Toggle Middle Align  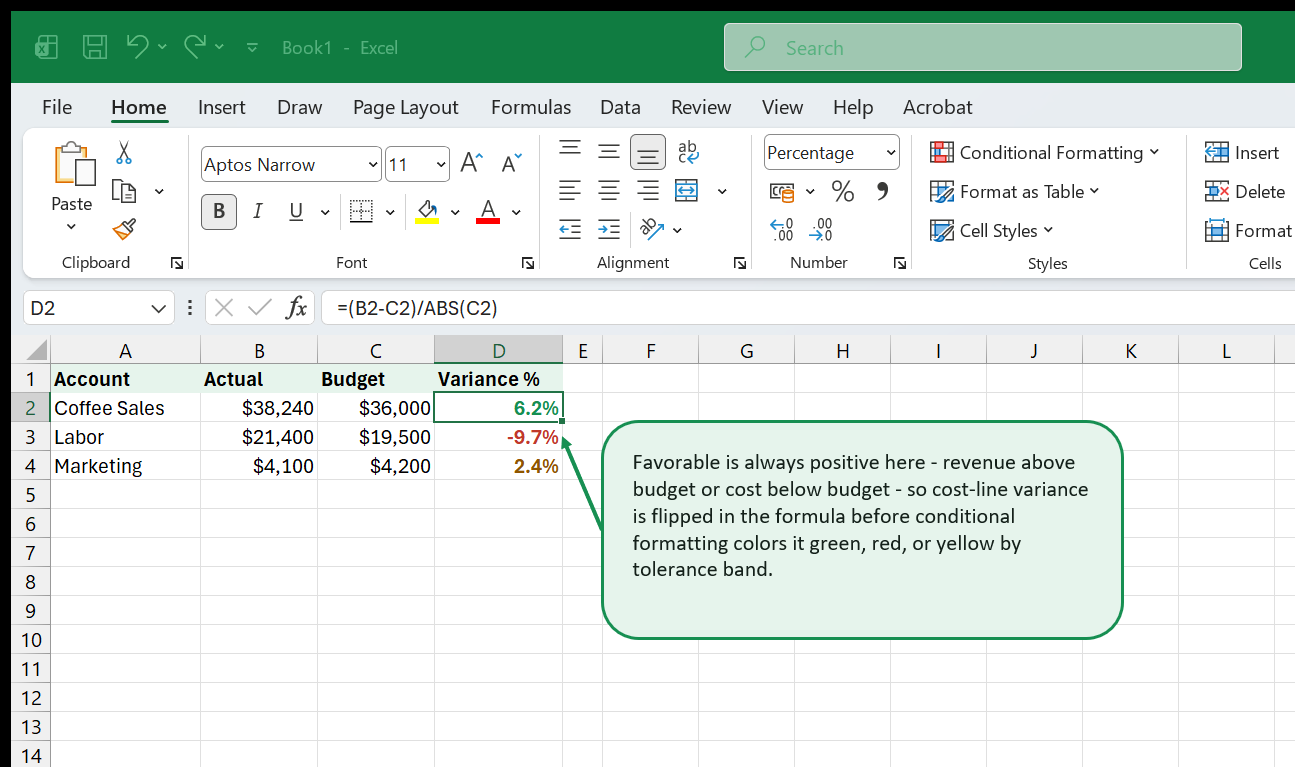click(609, 151)
